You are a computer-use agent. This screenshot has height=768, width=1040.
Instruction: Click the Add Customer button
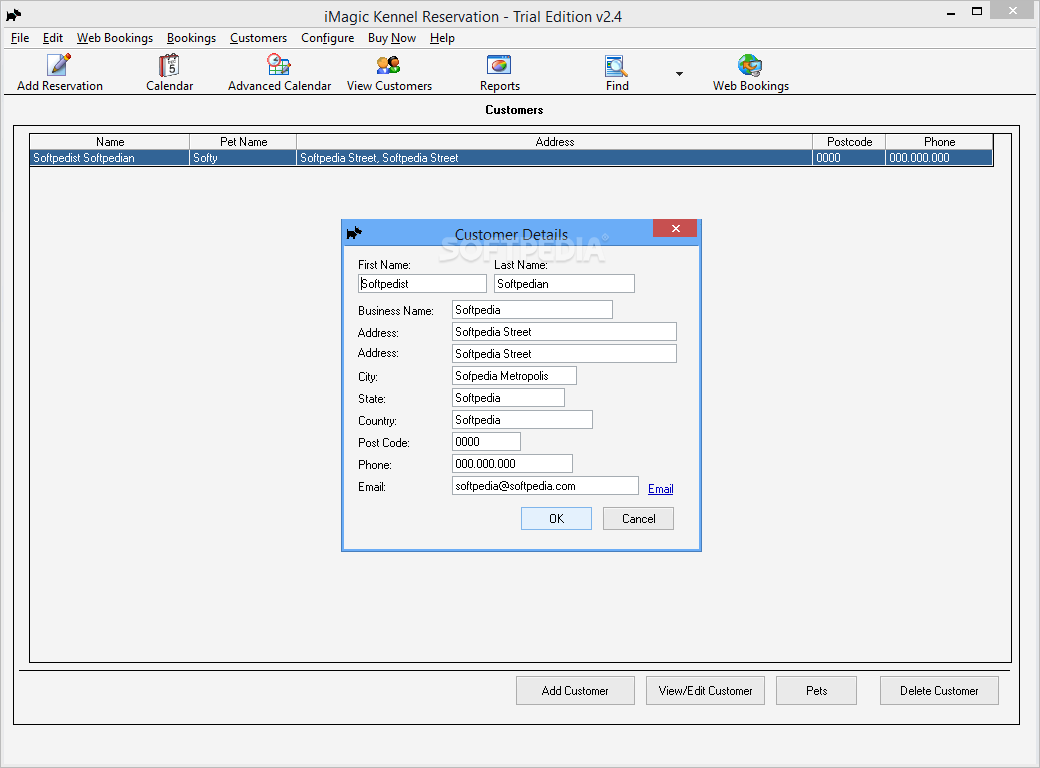click(x=575, y=690)
